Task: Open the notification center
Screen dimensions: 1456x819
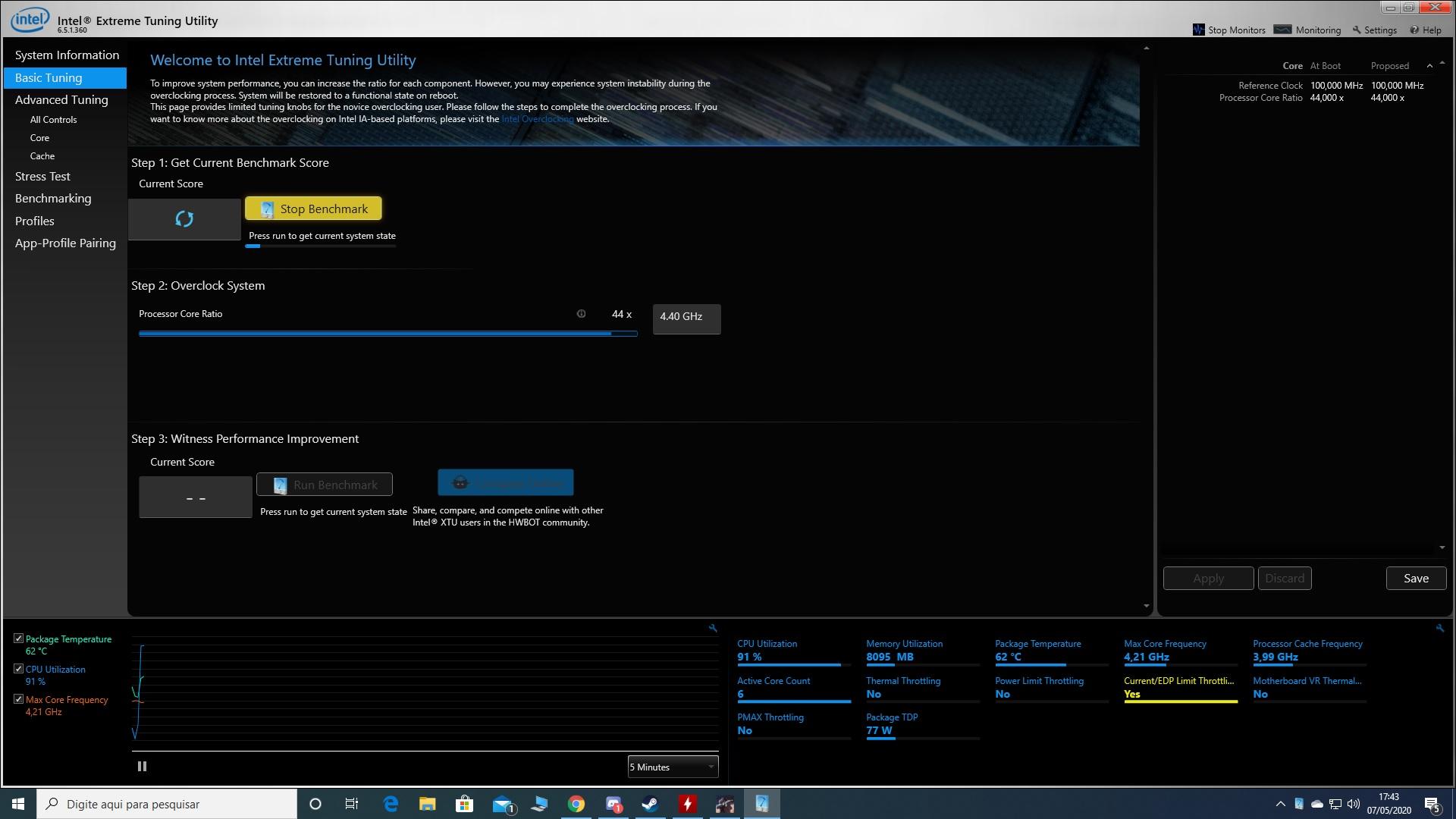Action: (x=1432, y=804)
